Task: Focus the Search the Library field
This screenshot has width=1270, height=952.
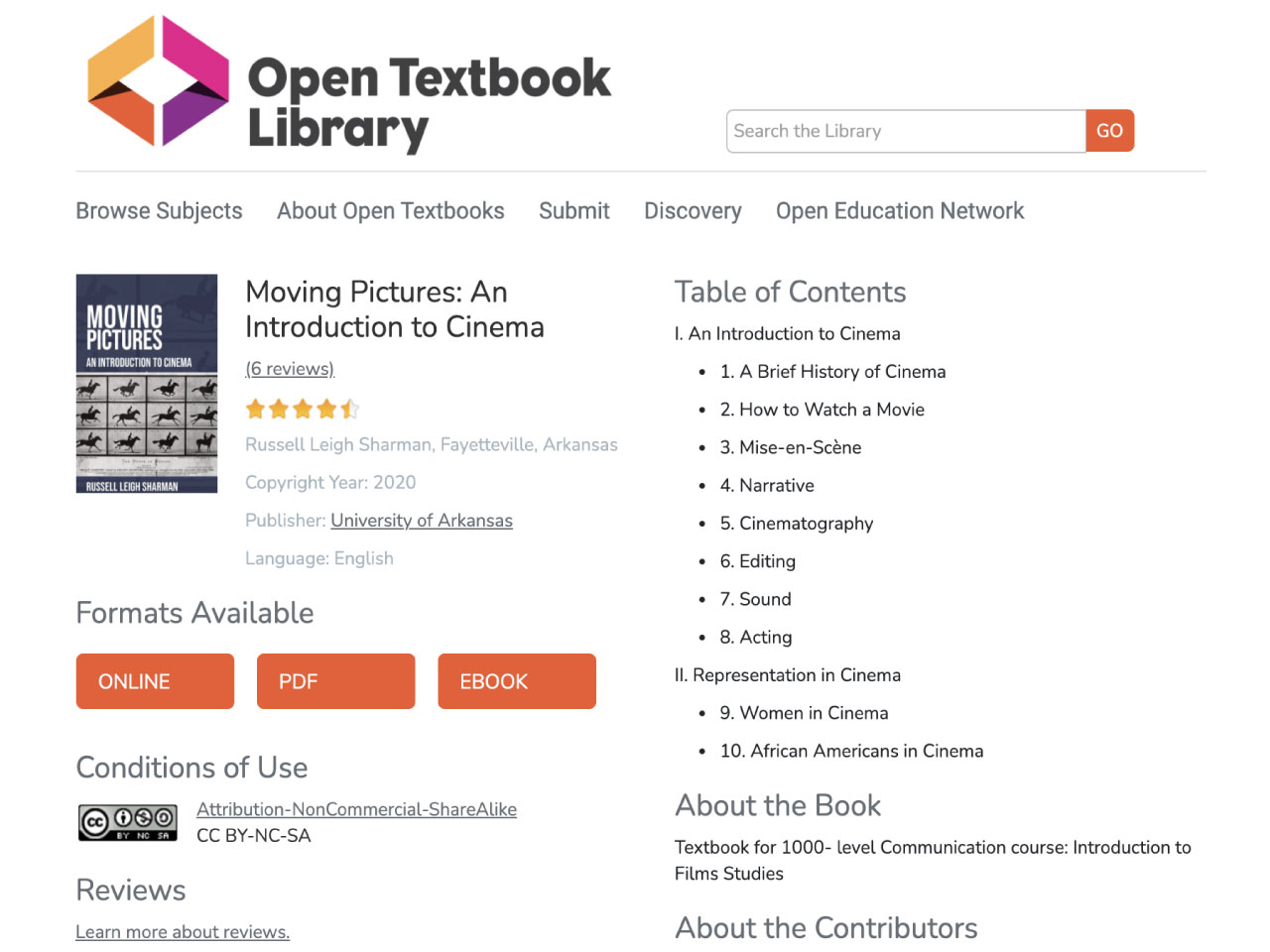Action: click(906, 131)
